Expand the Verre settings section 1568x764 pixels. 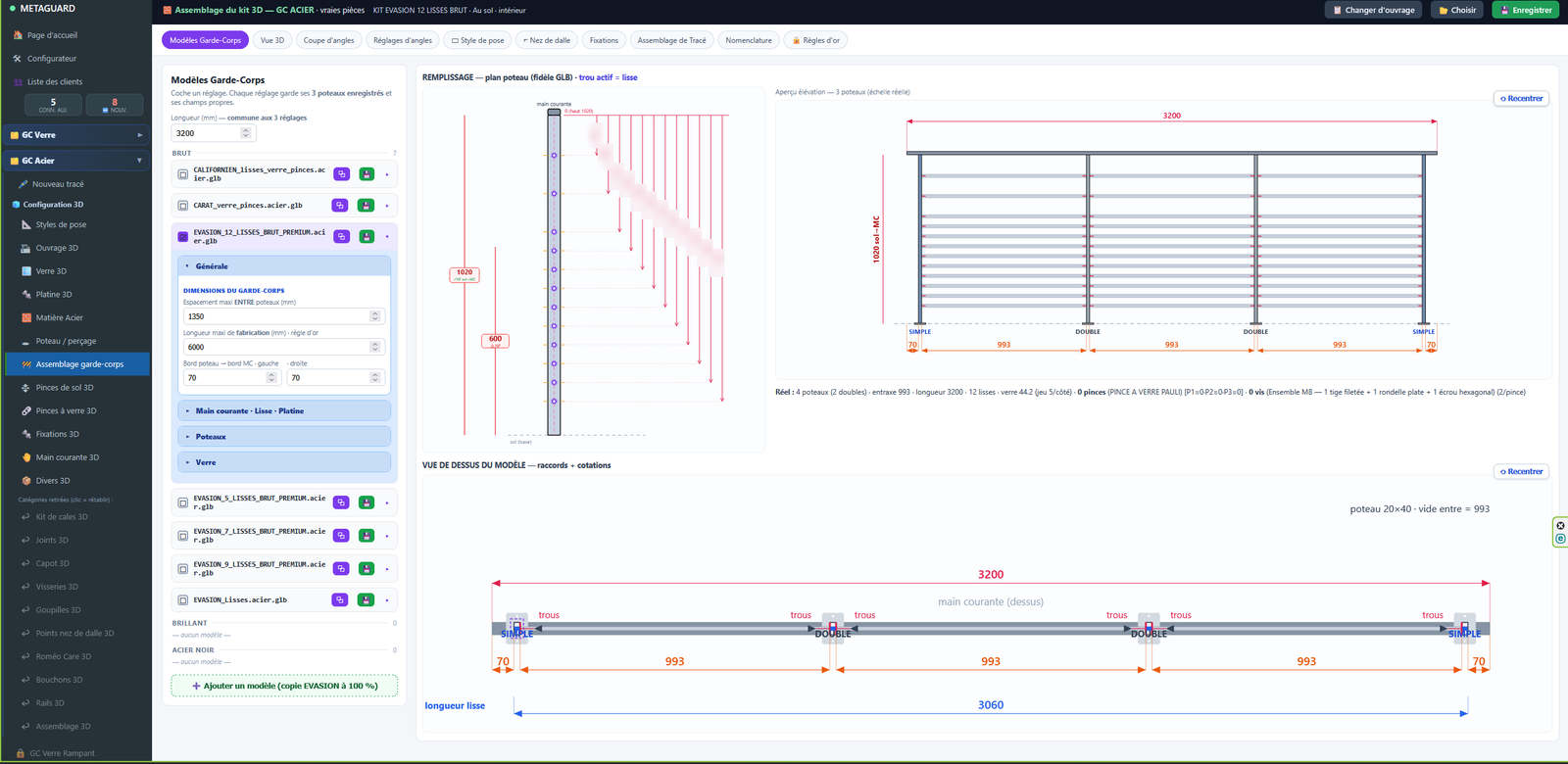[x=284, y=462]
